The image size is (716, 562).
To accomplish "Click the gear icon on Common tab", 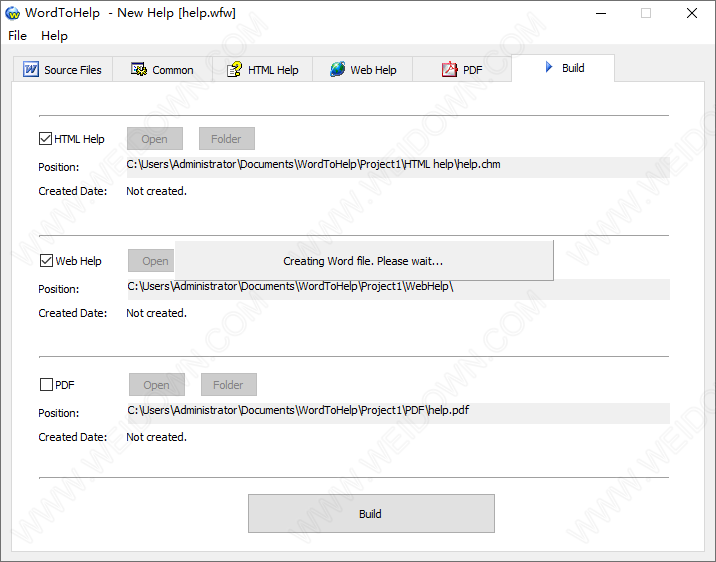I will coord(139,69).
